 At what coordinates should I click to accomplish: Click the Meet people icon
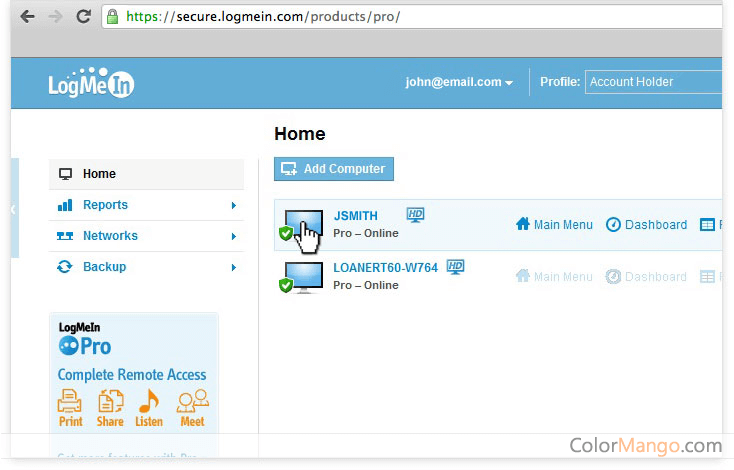tap(192, 401)
